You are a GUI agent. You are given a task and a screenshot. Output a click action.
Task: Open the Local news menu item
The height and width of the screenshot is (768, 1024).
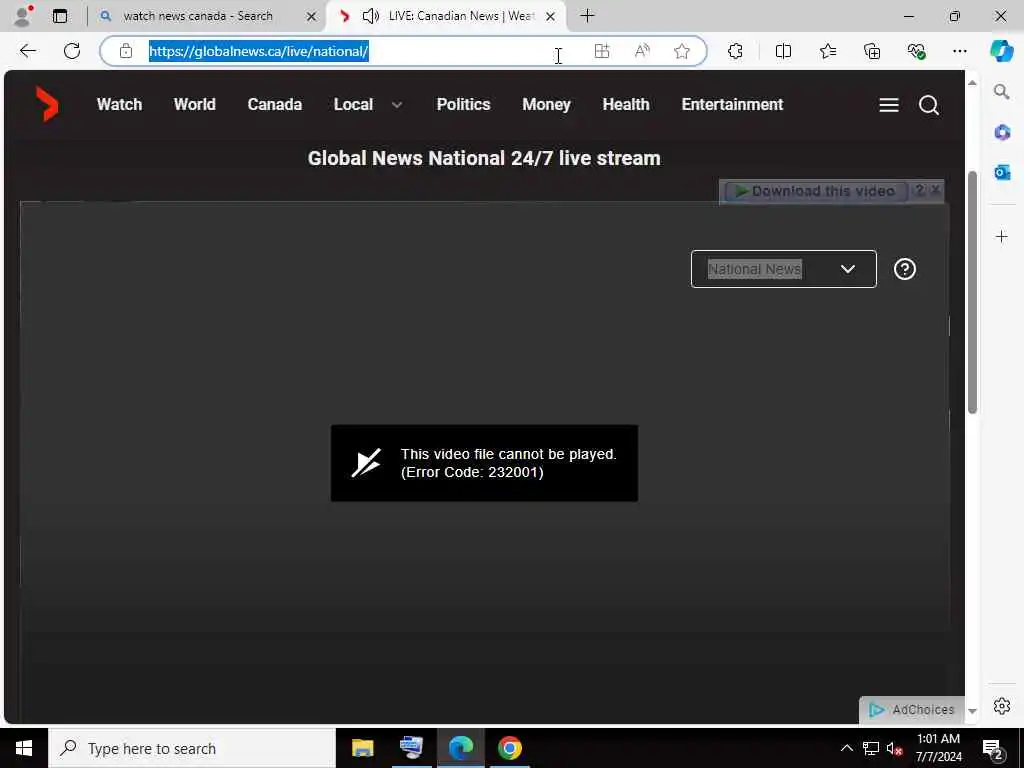[353, 104]
